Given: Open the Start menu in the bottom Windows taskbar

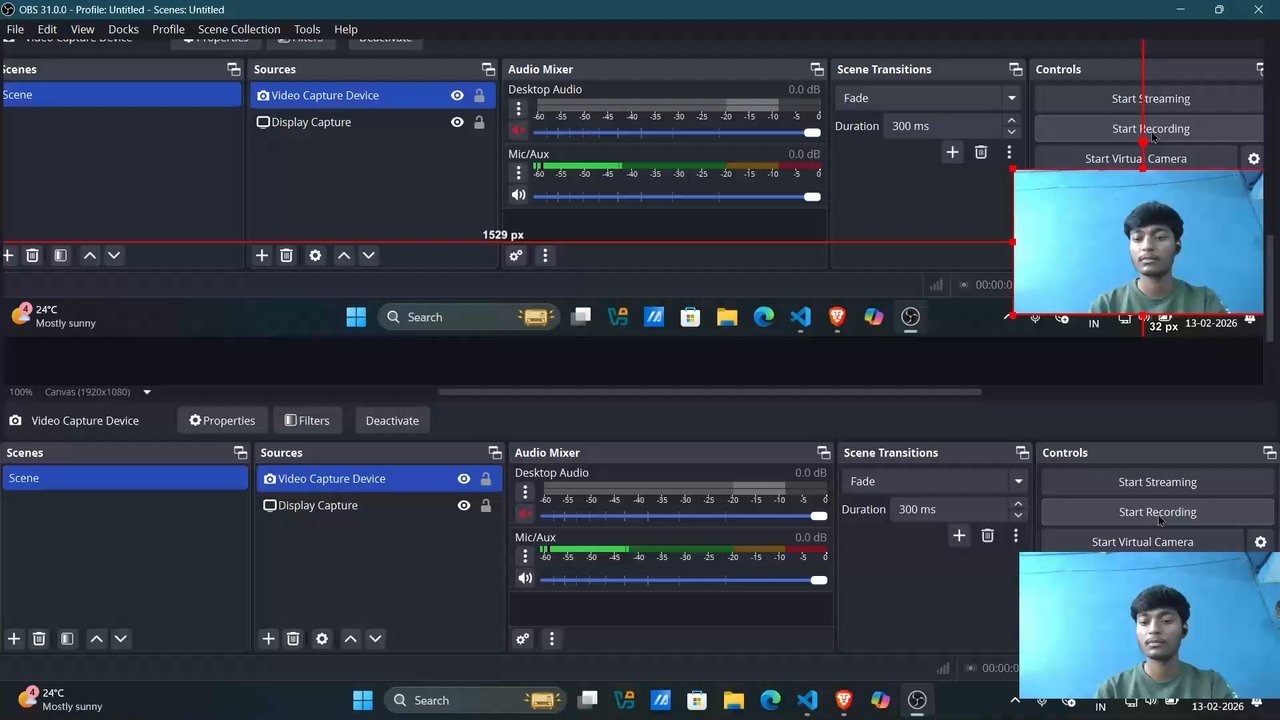Looking at the screenshot, I should (363, 700).
